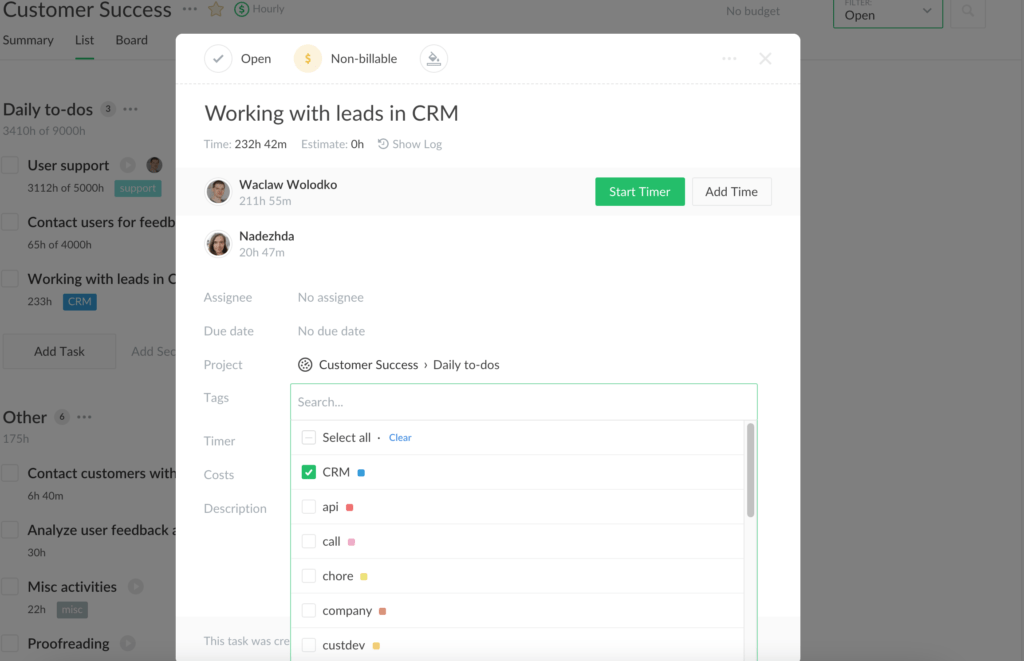Click the tag Search input field

click(x=522, y=401)
